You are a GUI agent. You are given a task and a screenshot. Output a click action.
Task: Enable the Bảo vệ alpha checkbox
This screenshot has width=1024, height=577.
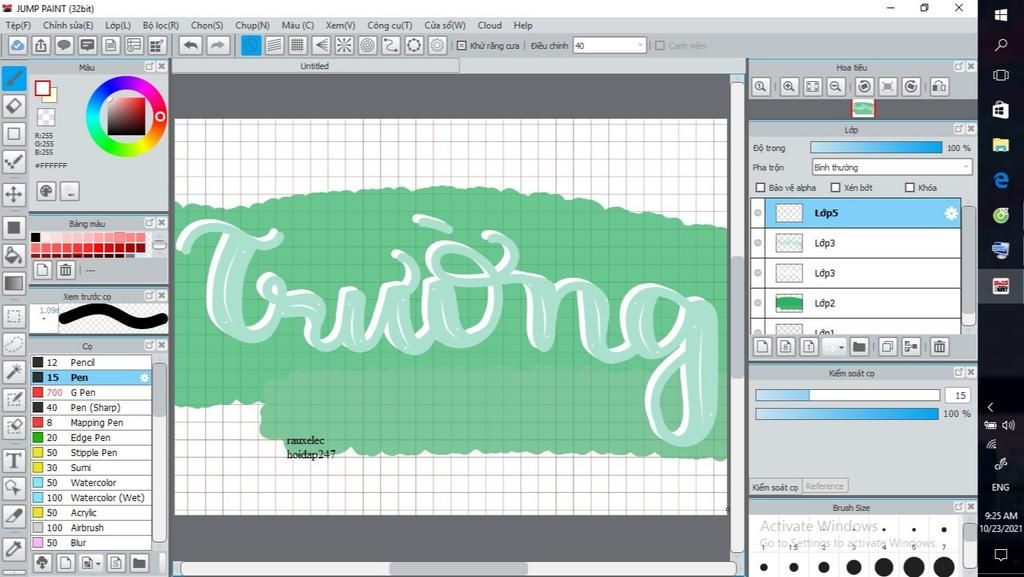point(760,188)
